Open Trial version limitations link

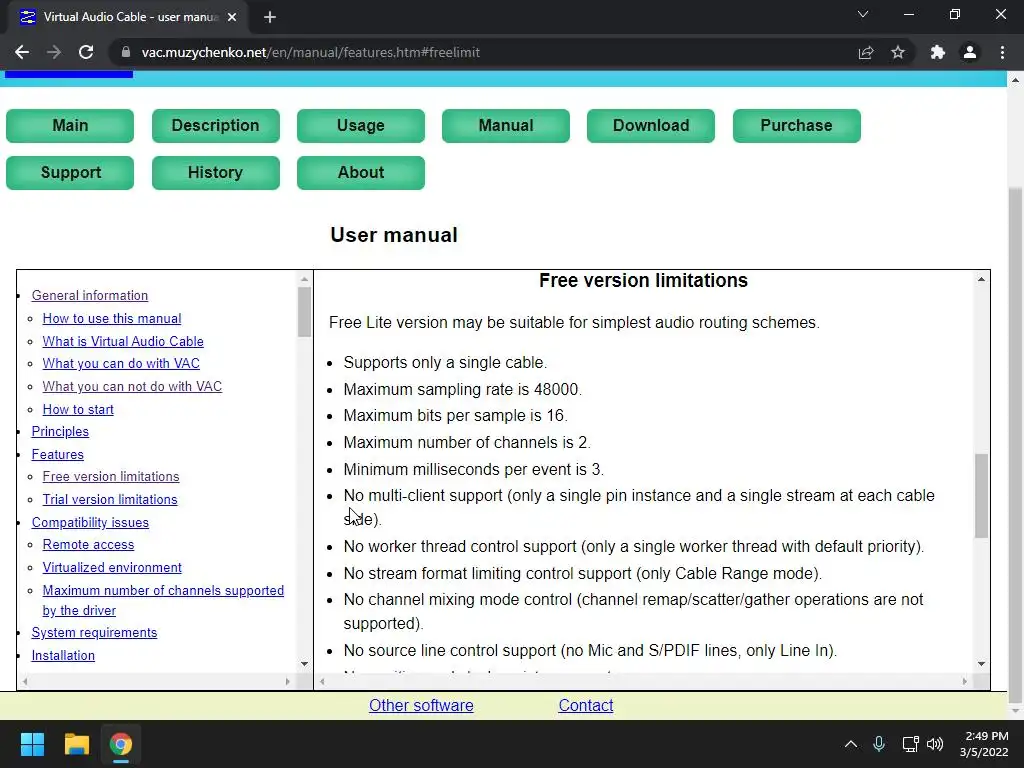point(110,499)
